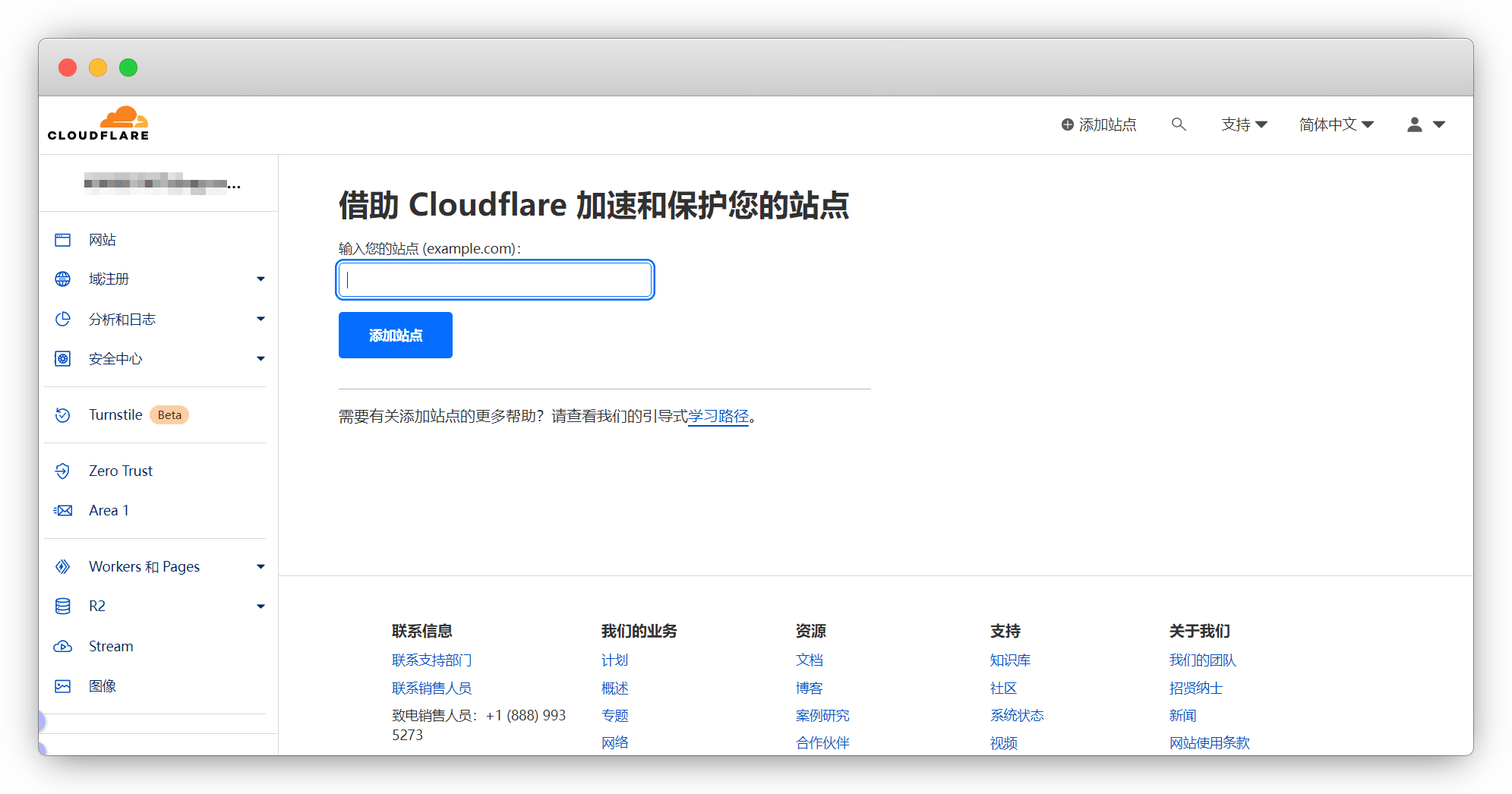Screen dimensions: 1512x794
Task: Open Area 1 in the sidebar
Action: click(x=109, y=511)
